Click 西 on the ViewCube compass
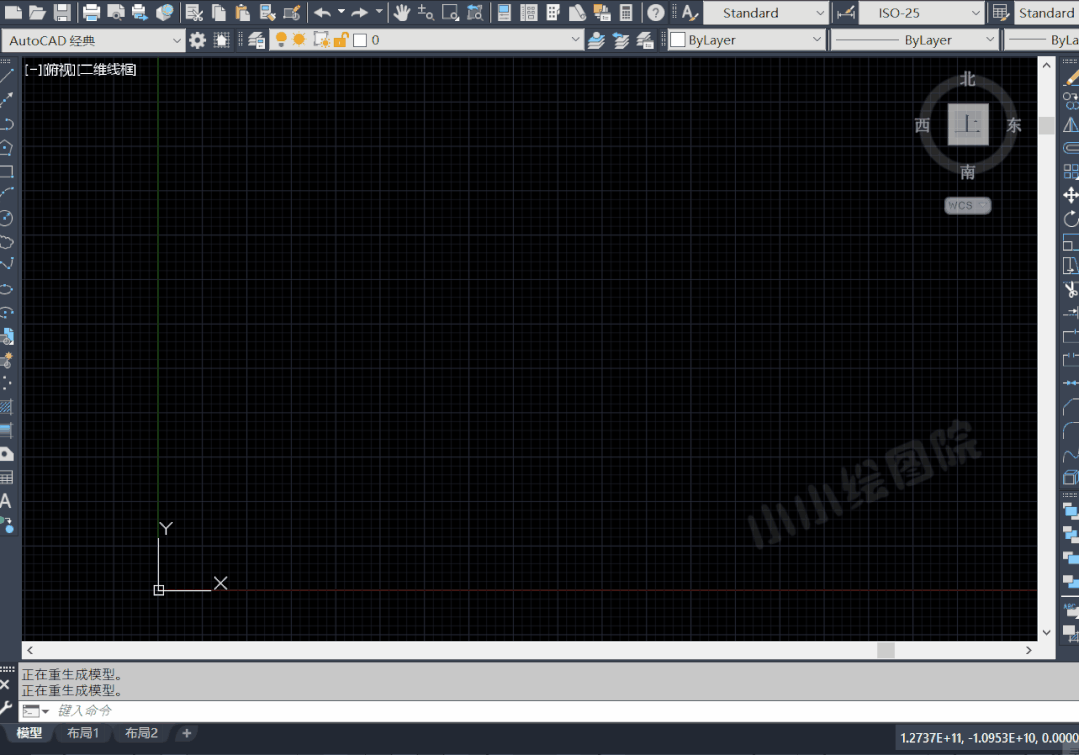The height and width of the screenshot is (755, 1079). (922, 125)
